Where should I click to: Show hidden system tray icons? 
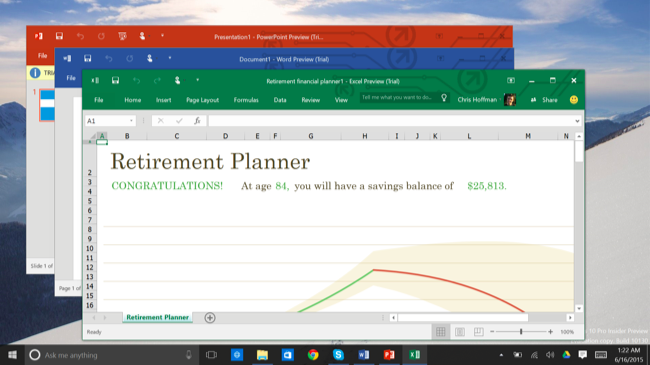[501, 355]
